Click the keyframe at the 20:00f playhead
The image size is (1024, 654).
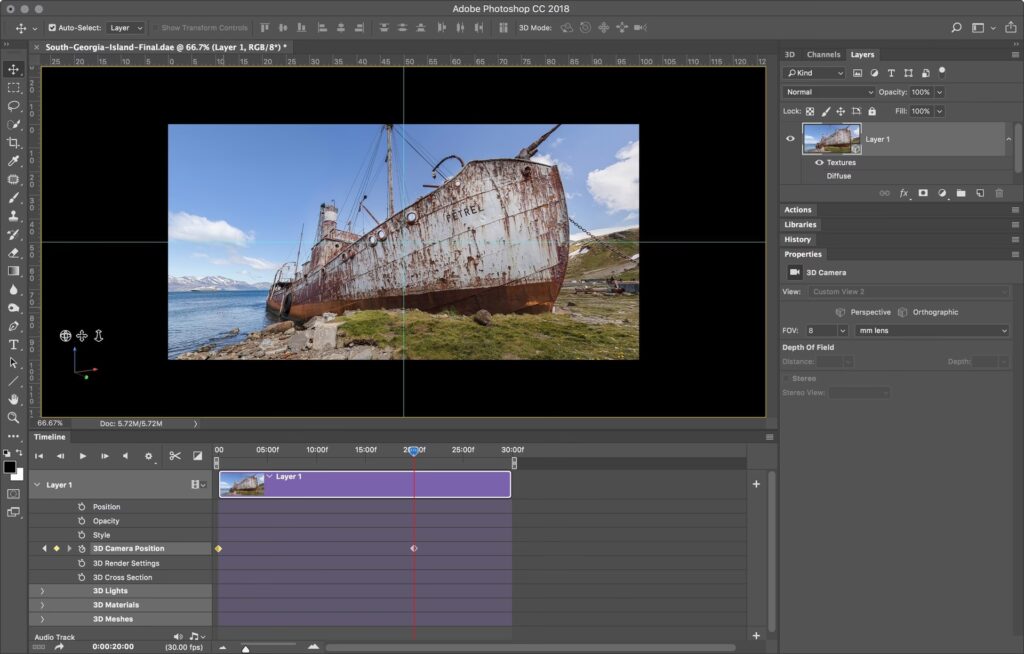[x=414, y=549]
